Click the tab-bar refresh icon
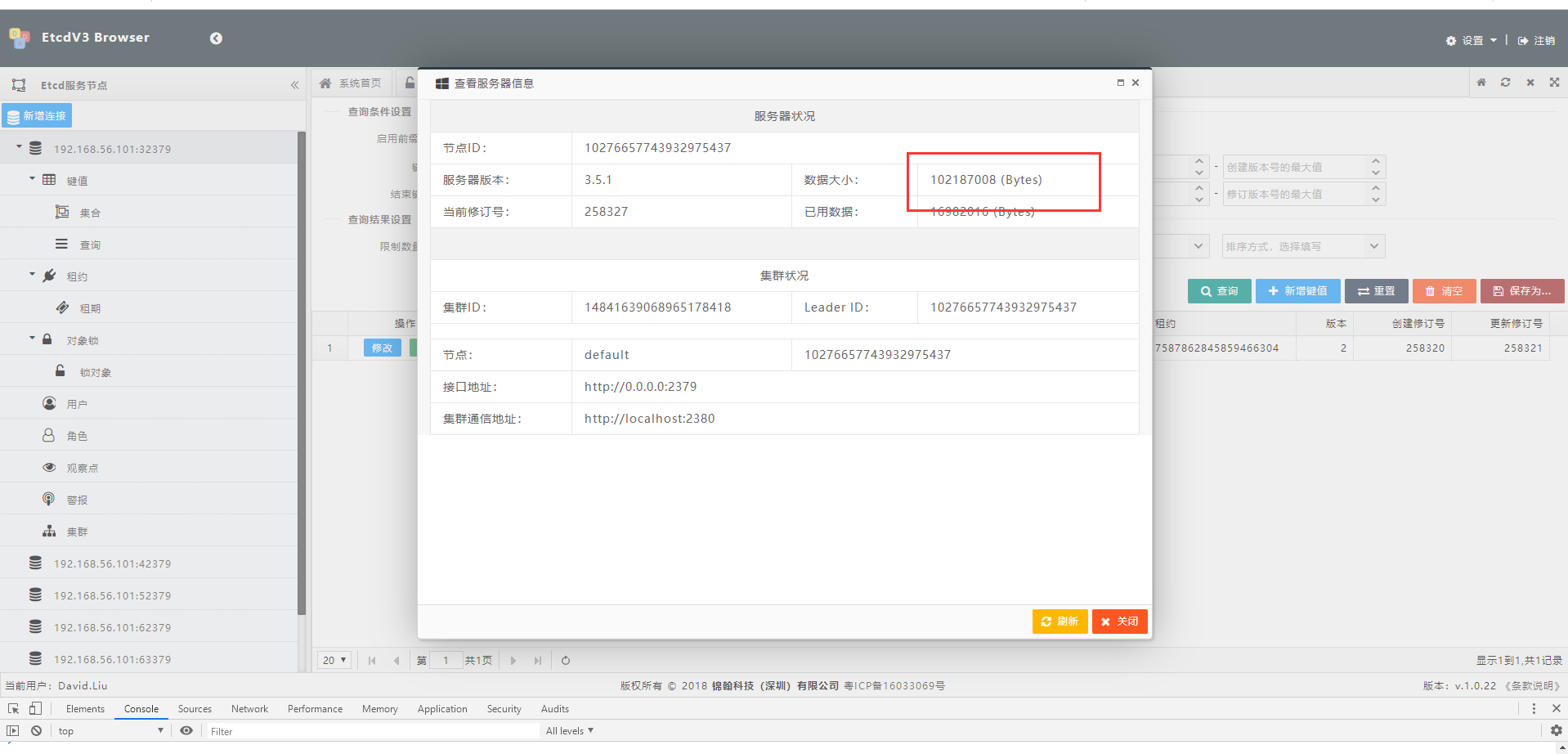The width and height of the screenshot is (1568, 754). [1505, 83]
